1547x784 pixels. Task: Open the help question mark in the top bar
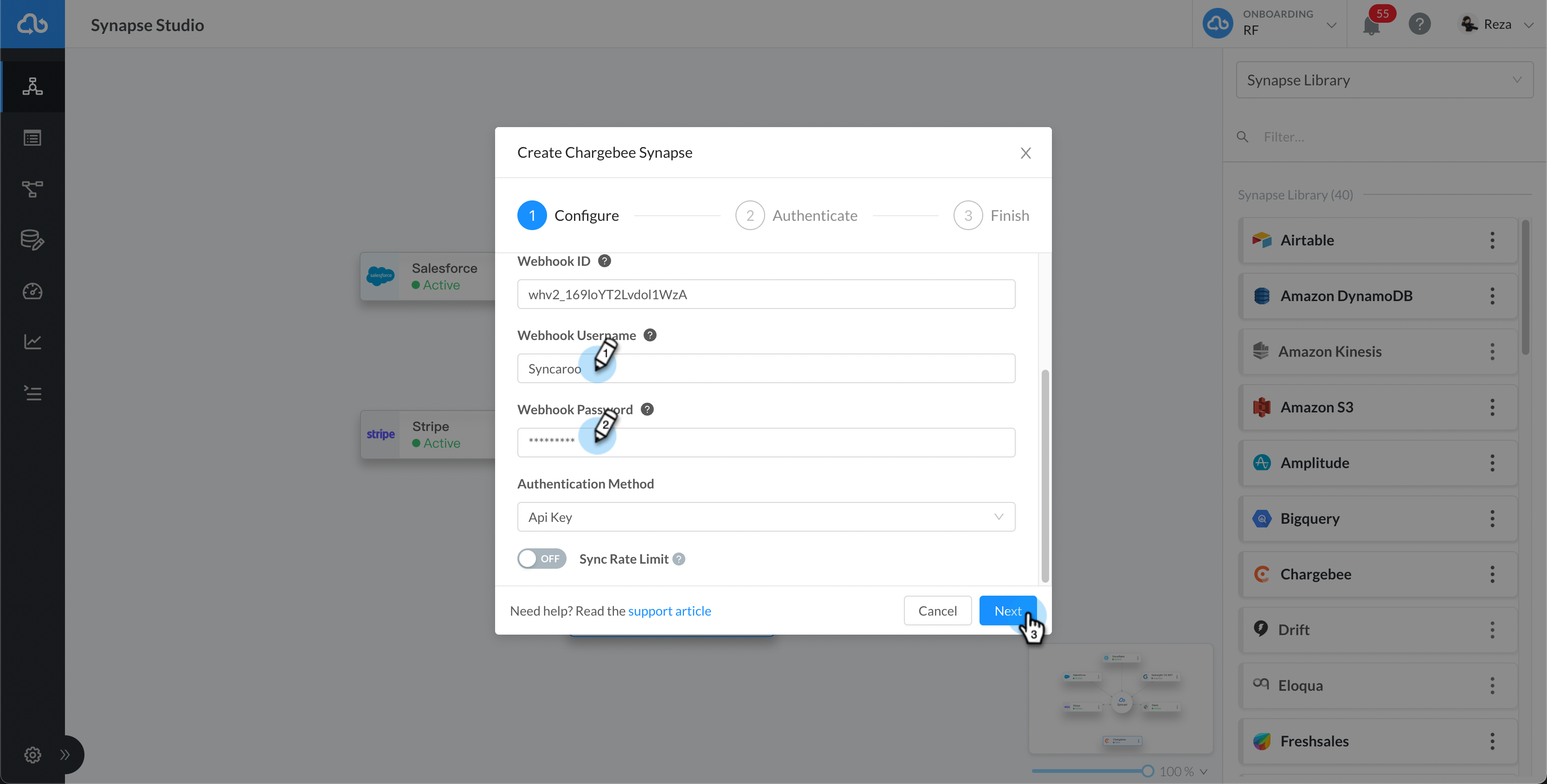(1419, 24)
